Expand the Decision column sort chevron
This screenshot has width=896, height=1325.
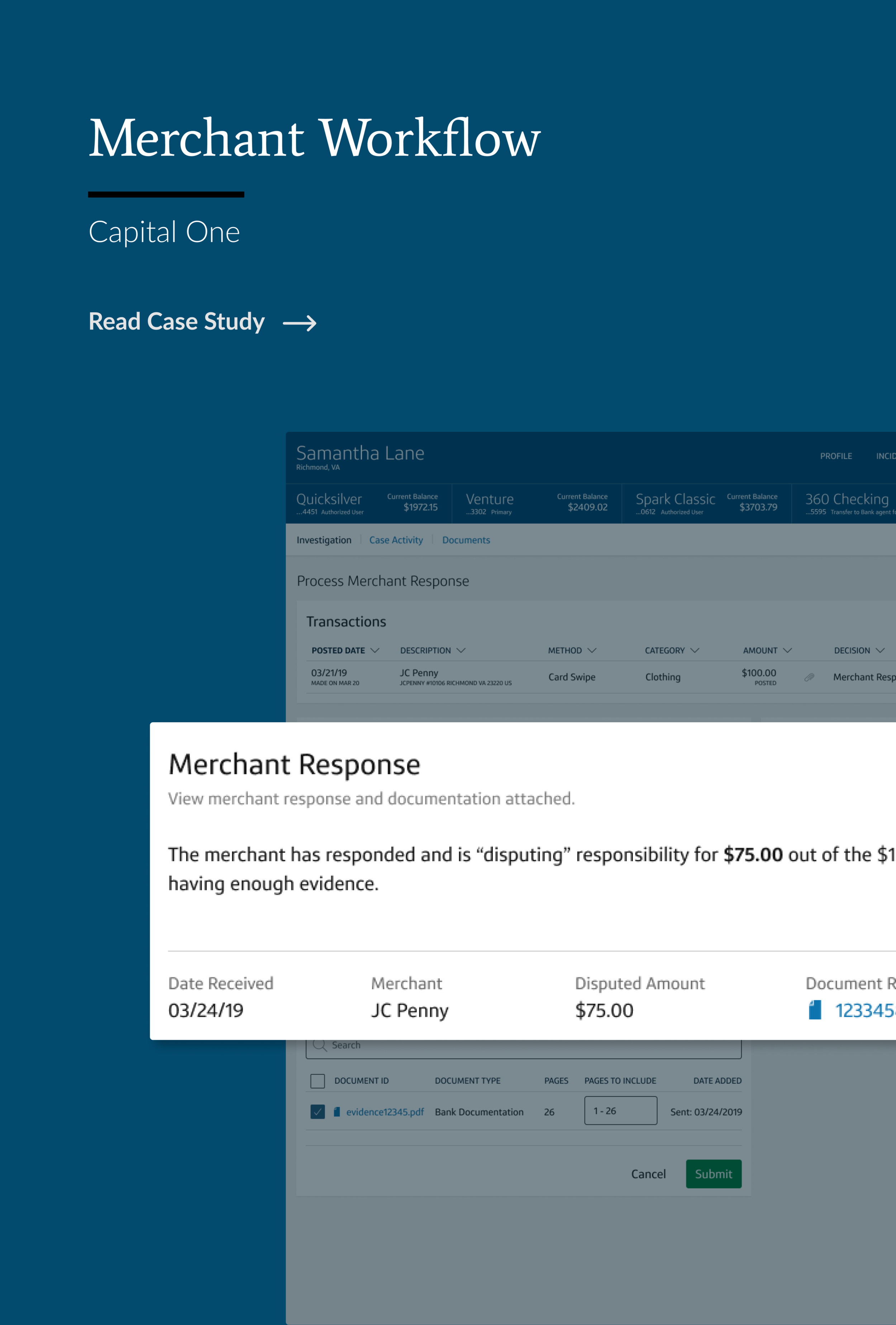click(880, 650)
